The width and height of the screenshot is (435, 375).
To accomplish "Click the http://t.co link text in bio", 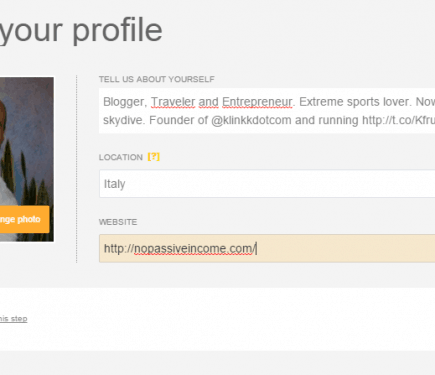I will [x=398, y=120].
